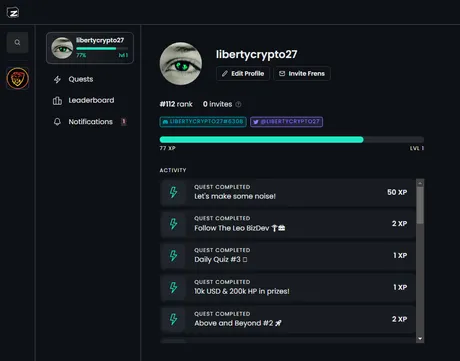This screenshot has width=460, height=361.
Task: Click the Discord LIBERTYCRYPTO27#6308 tag
Action: click(x=203, y=122)
